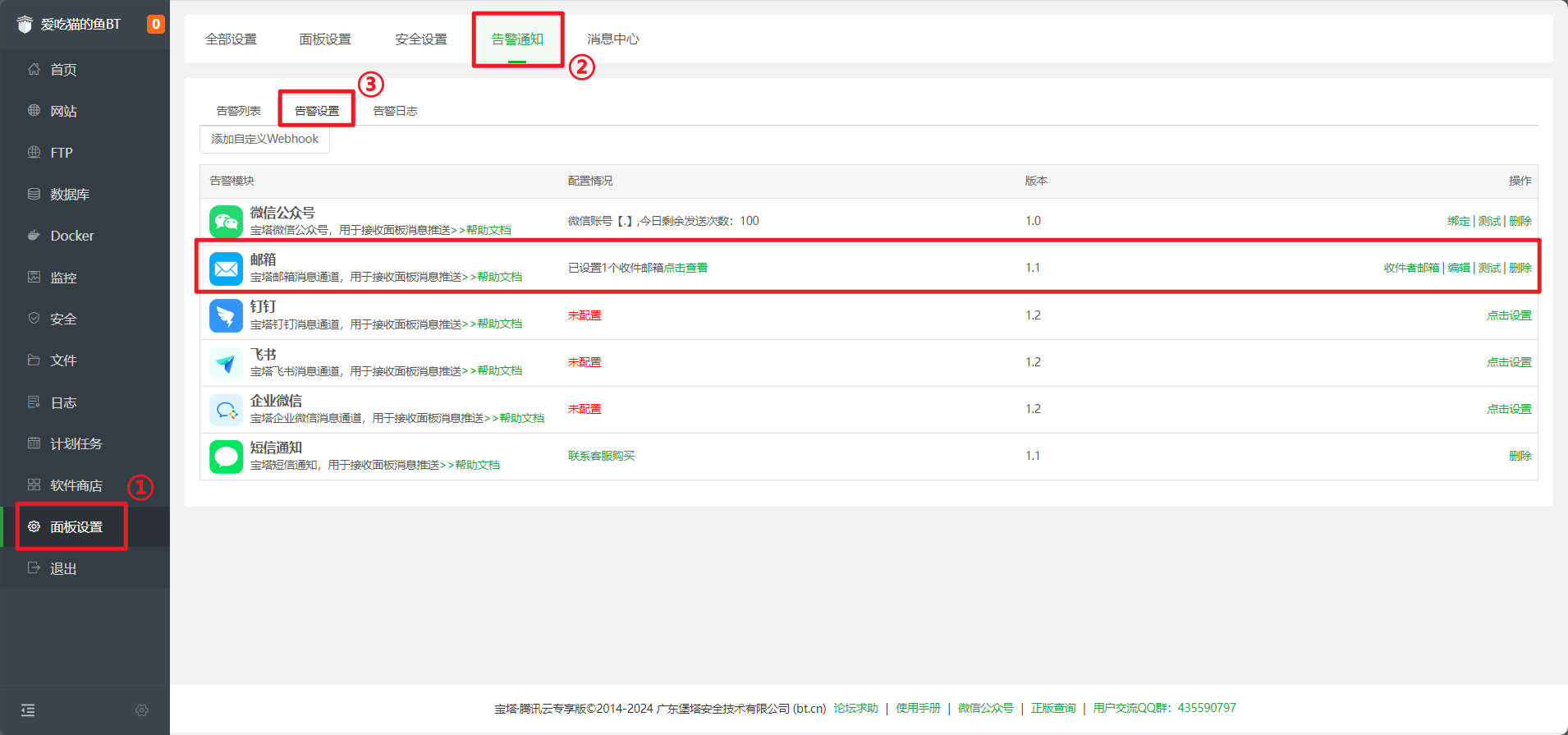Click the green SMS notification icon
Screen dimensions: 1568x735
click(x=226, y=457)
